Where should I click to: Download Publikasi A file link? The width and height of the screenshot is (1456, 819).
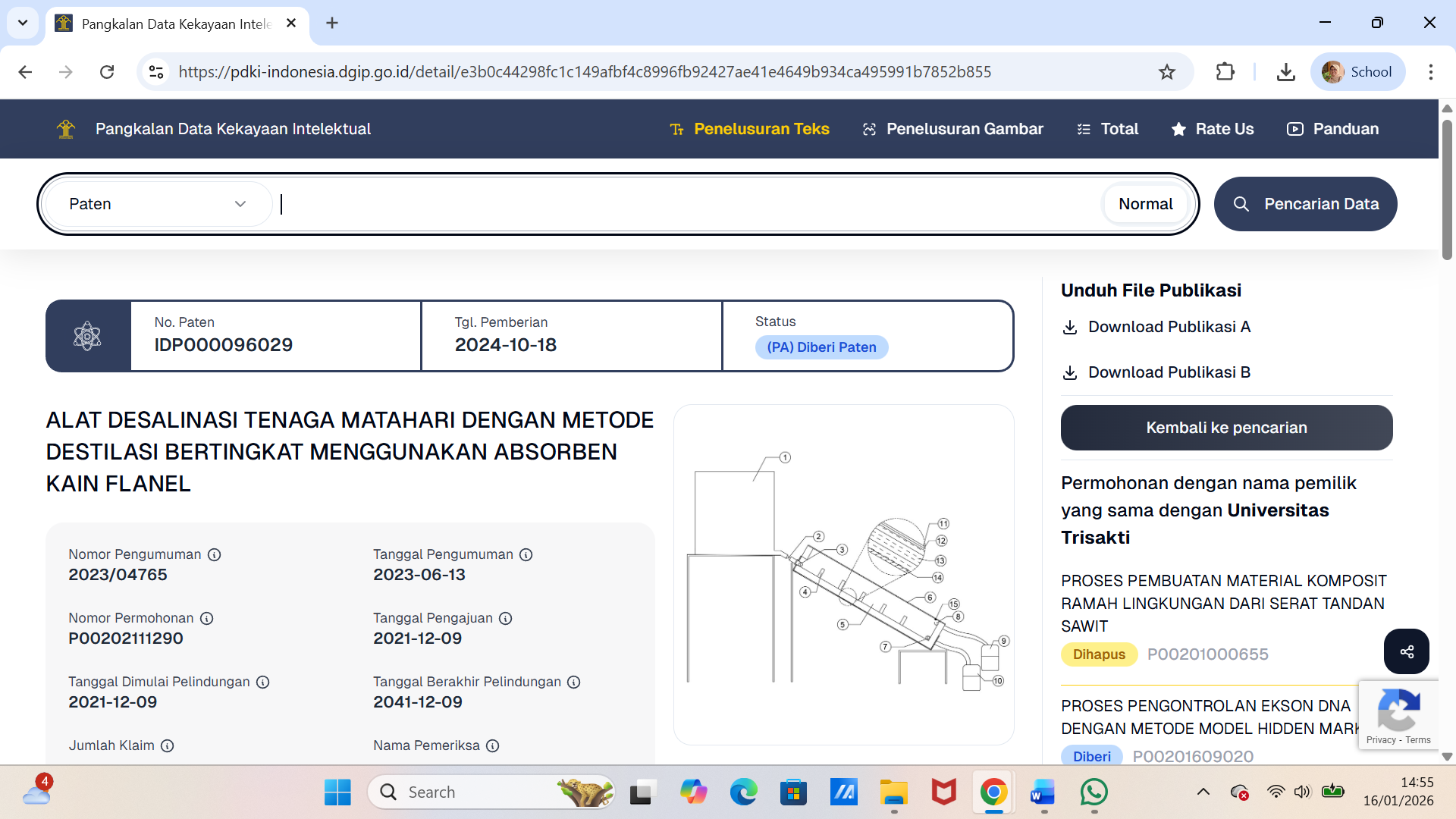(x=1168, y=327)
